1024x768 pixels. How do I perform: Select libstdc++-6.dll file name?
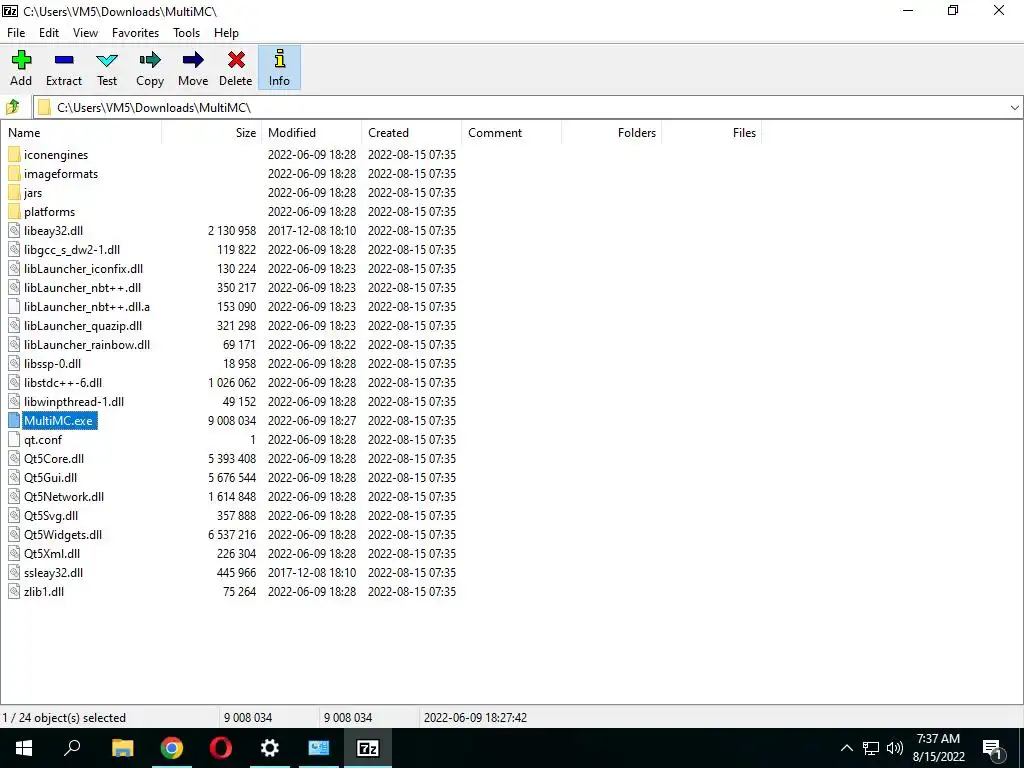click(63, 382)
